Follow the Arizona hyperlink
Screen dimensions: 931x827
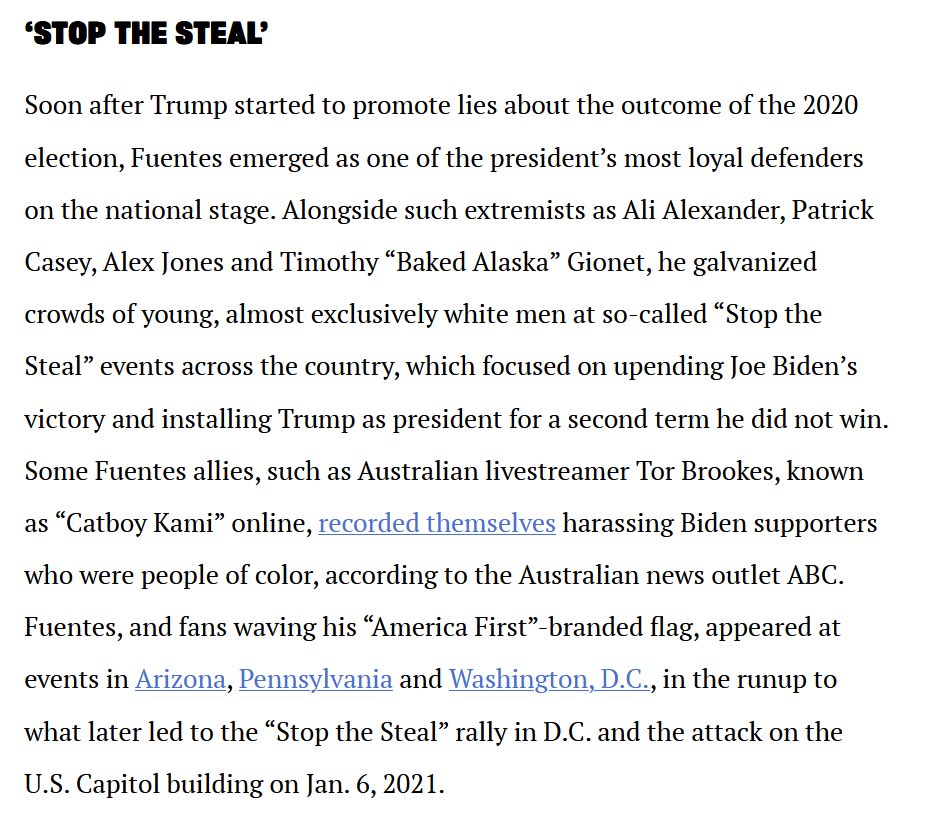tap(180, 679)
